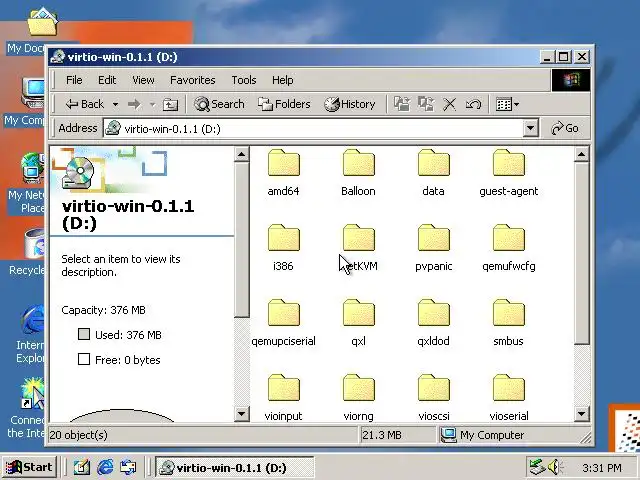
Task: Click the Folders button
Action: (x=284, y=104)
